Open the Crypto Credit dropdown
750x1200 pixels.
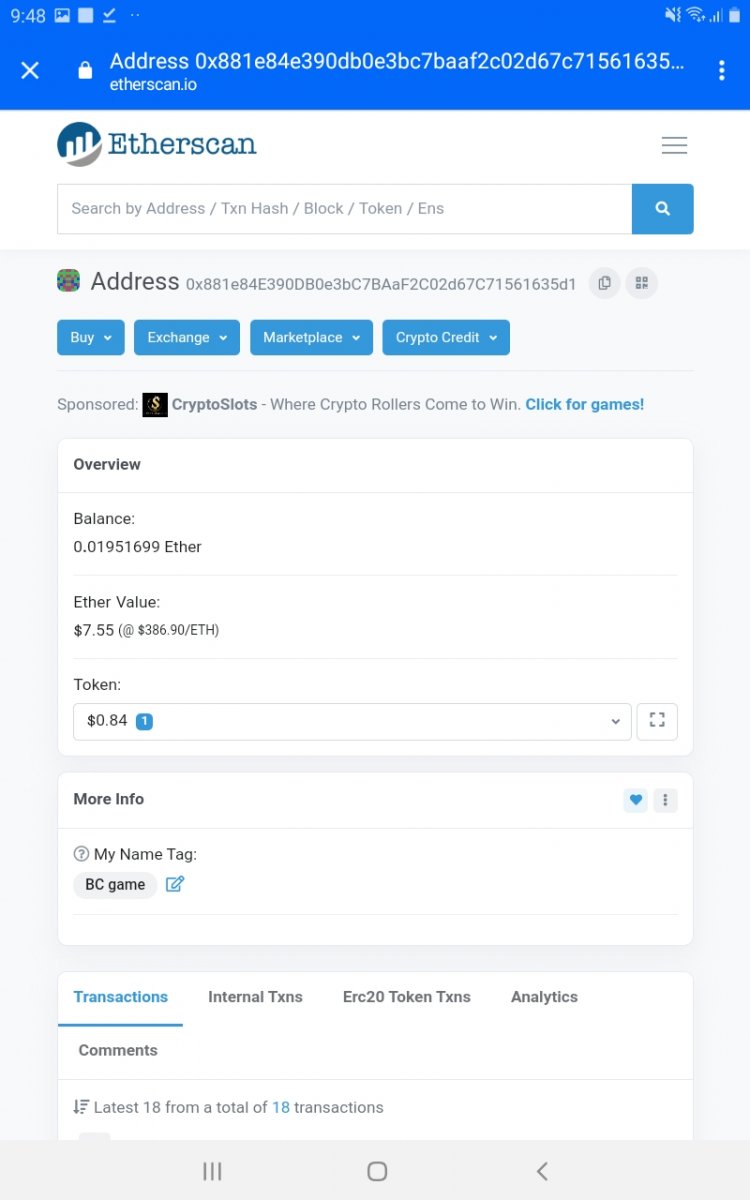446,338
